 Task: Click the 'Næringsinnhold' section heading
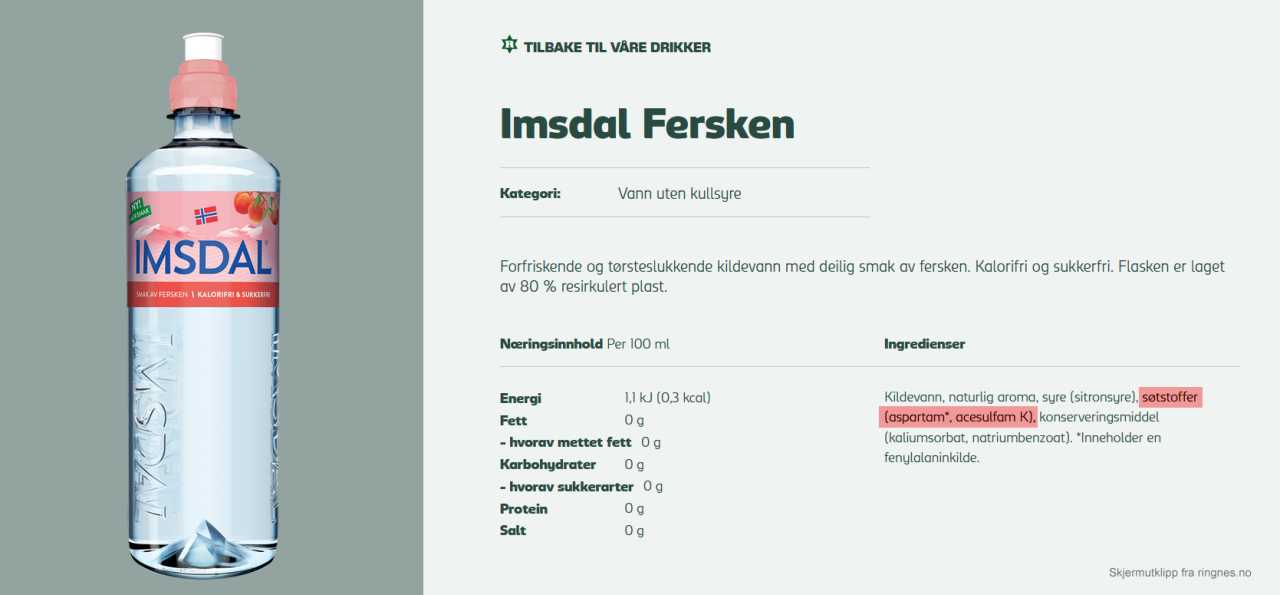pyautogui.click(x=550, y=343)
